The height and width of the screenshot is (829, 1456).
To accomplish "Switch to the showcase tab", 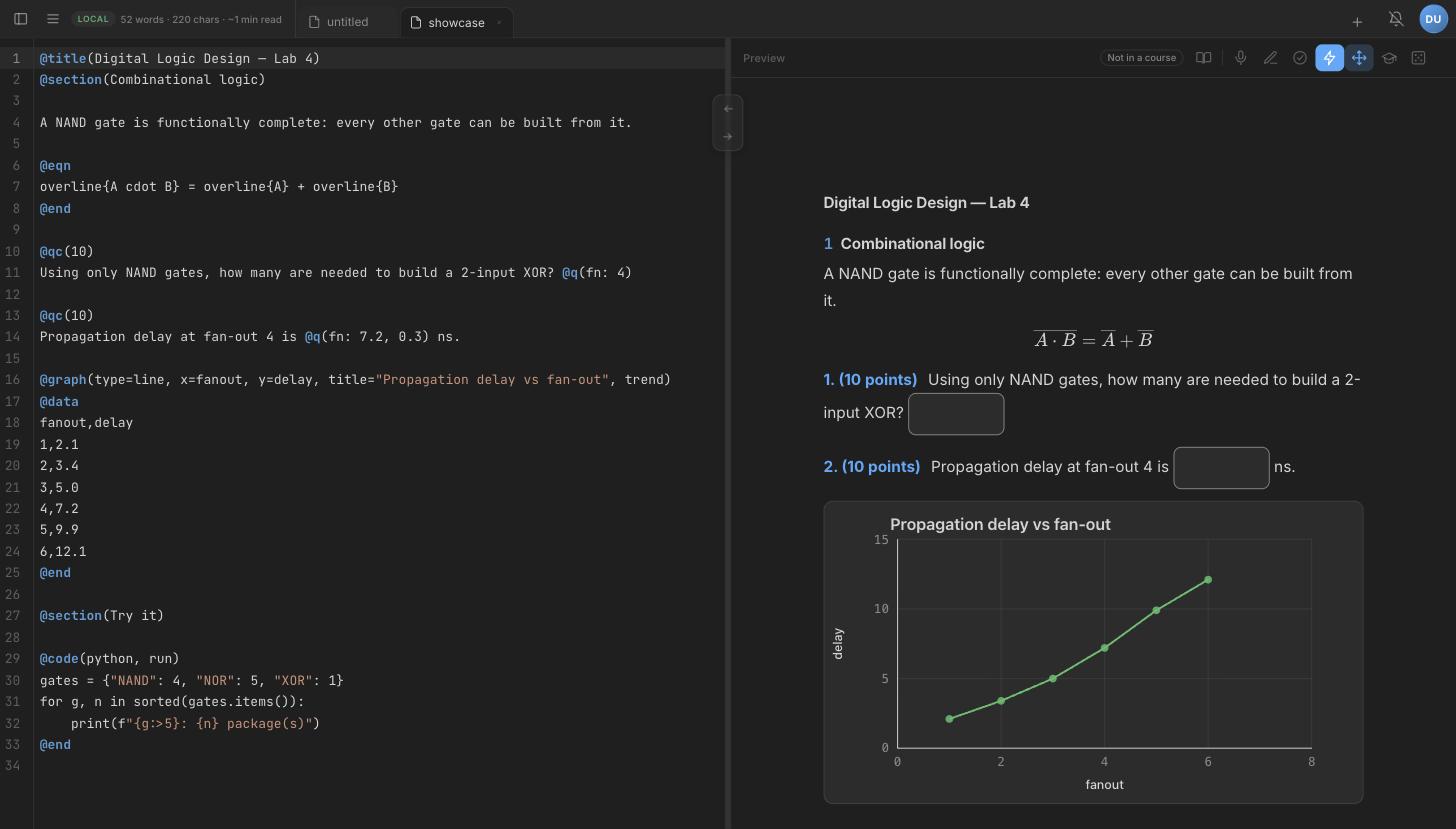I will 456,22.
